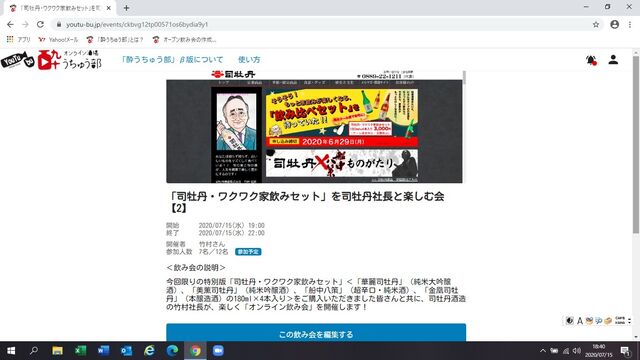Click the participant count 7名／12名
The image size is (640, 360).
click(213, 252)
